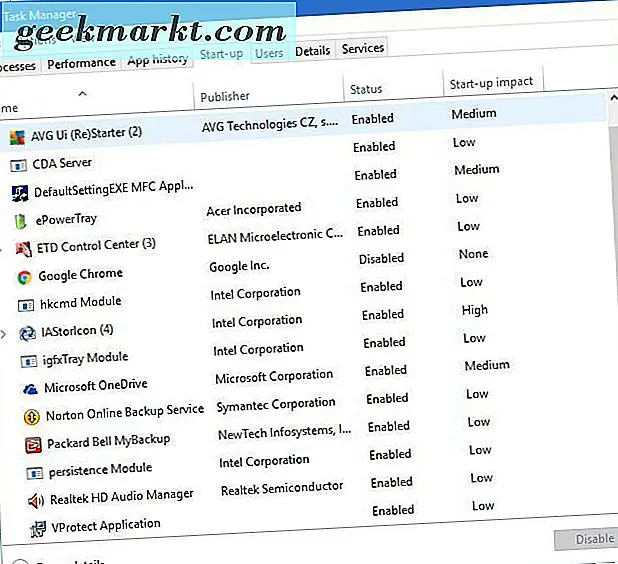Sort list by Status column
This screenshot has height=564, width=618.
(366, 89)
